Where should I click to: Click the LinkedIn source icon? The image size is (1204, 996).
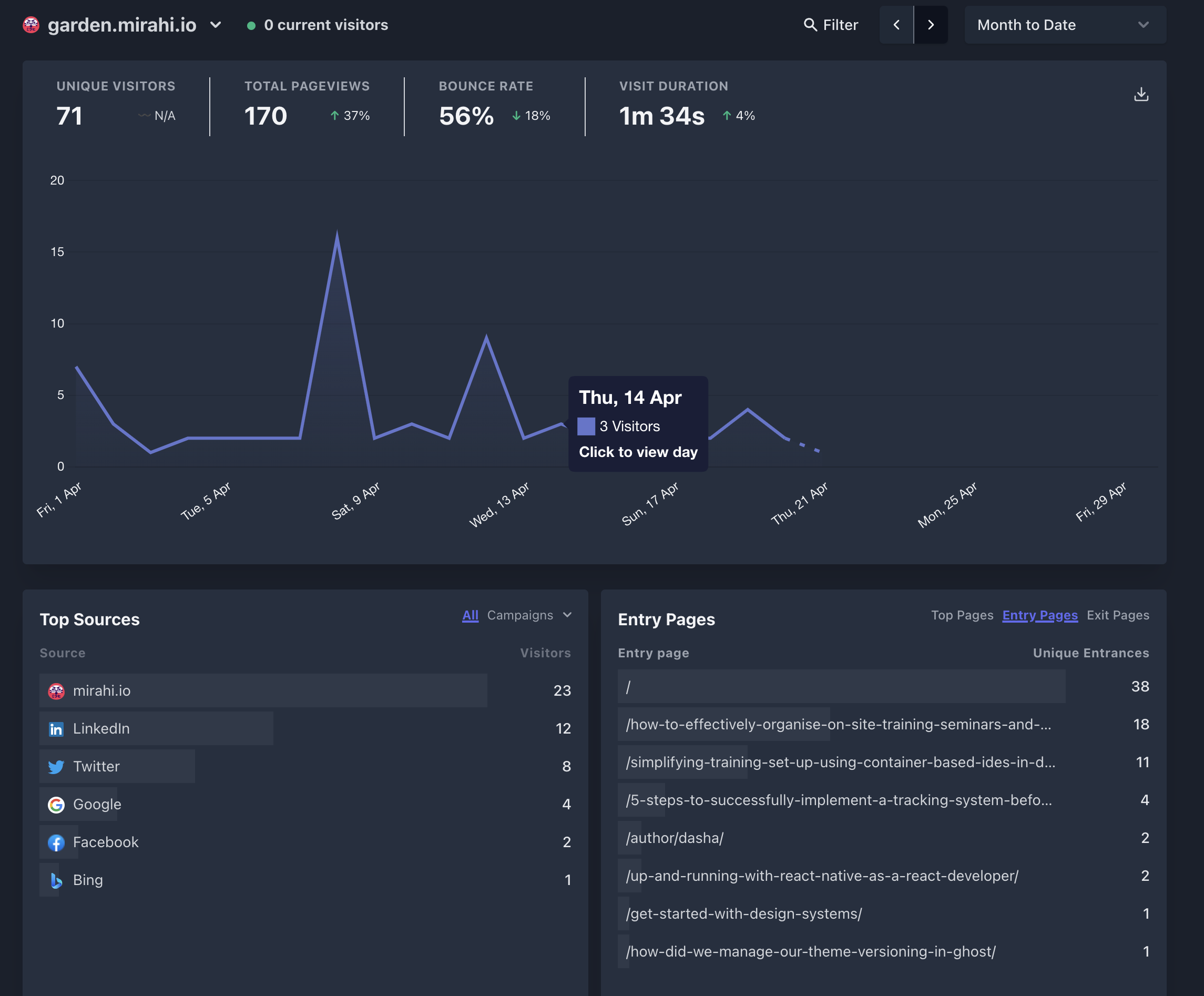[x=56, y=729]
